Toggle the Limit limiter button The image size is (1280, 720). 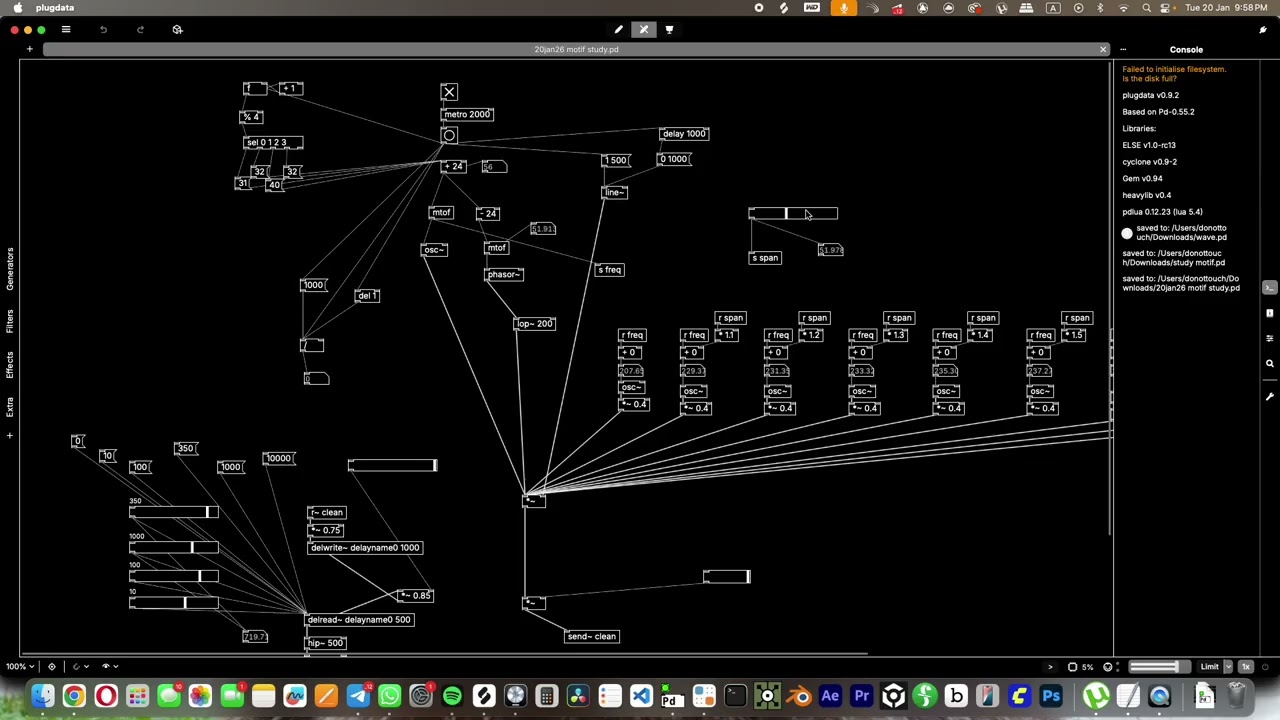[1209, 667]
